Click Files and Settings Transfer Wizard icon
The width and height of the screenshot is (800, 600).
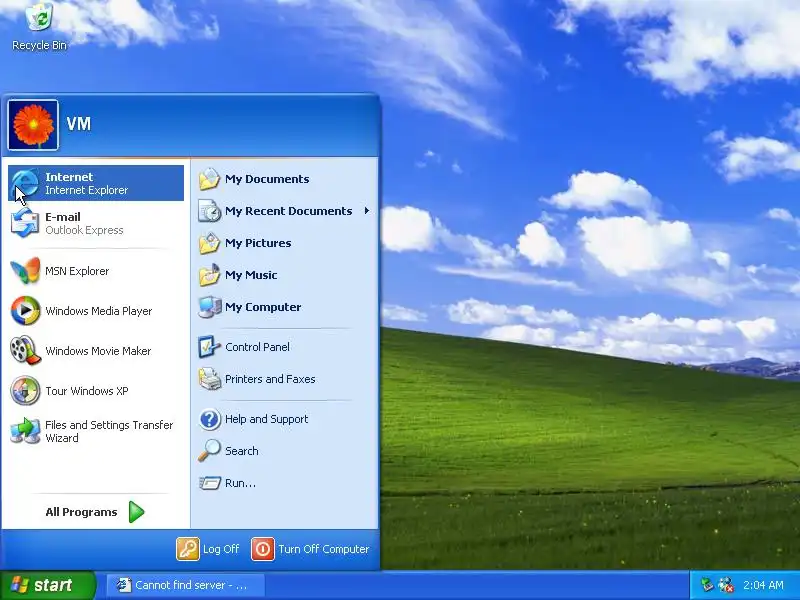[25, 431]
